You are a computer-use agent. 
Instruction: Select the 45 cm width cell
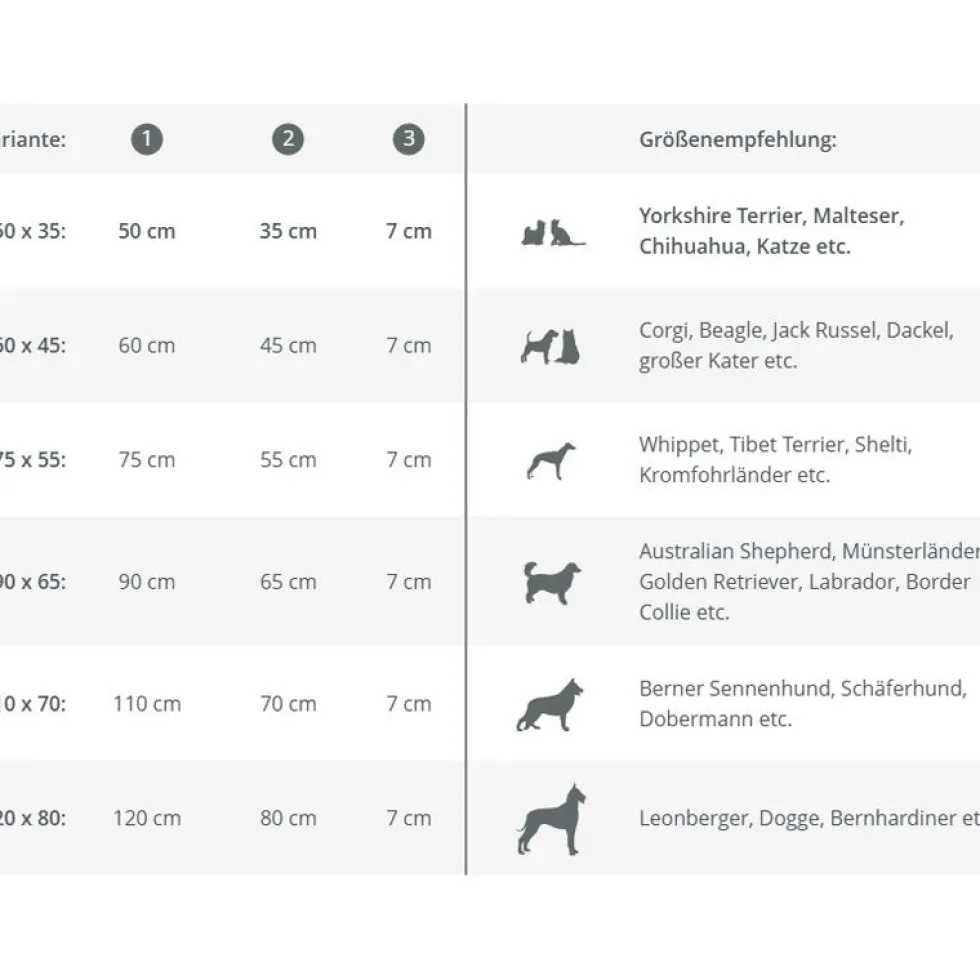tap(288, 346)
